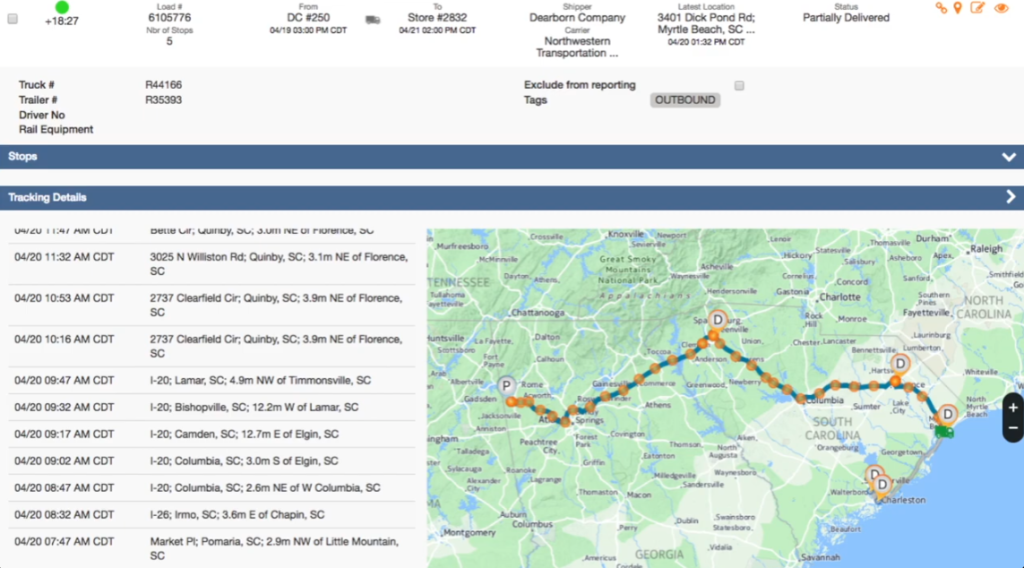The height and width of the screenshot is (568, 1024).
Task: Open the edit load pencil icon
Action: [x=978, y=8]
